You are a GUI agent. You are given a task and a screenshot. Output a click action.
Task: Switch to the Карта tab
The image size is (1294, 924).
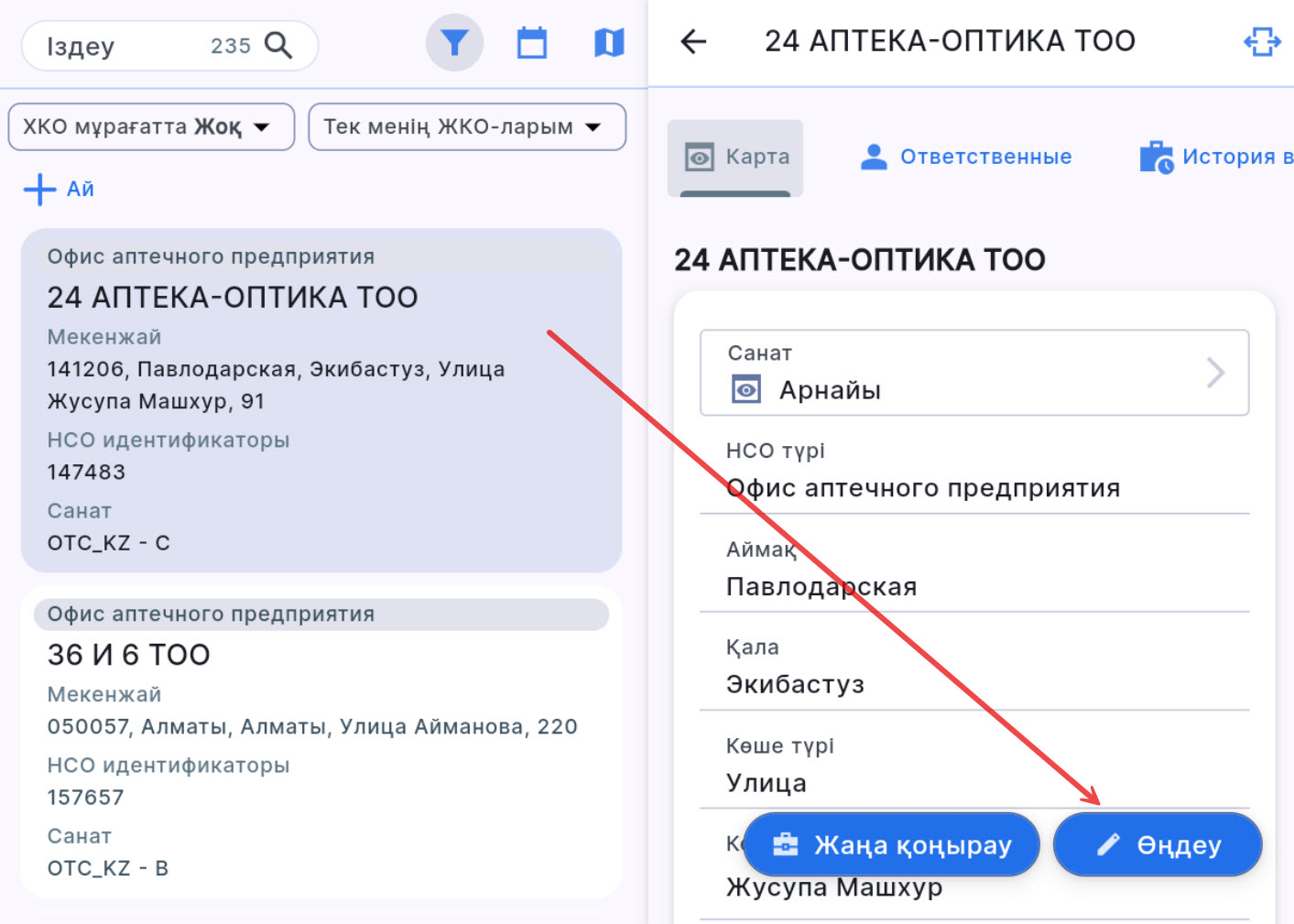pyautogui.click(x=735, y=158)
